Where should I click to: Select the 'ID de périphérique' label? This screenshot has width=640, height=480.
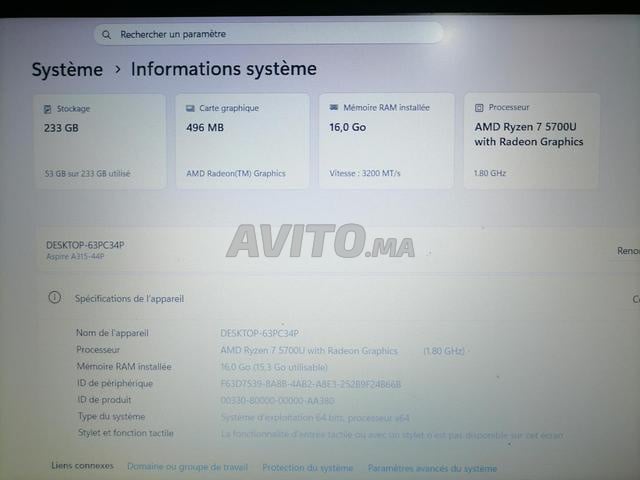tap(115, 383)
